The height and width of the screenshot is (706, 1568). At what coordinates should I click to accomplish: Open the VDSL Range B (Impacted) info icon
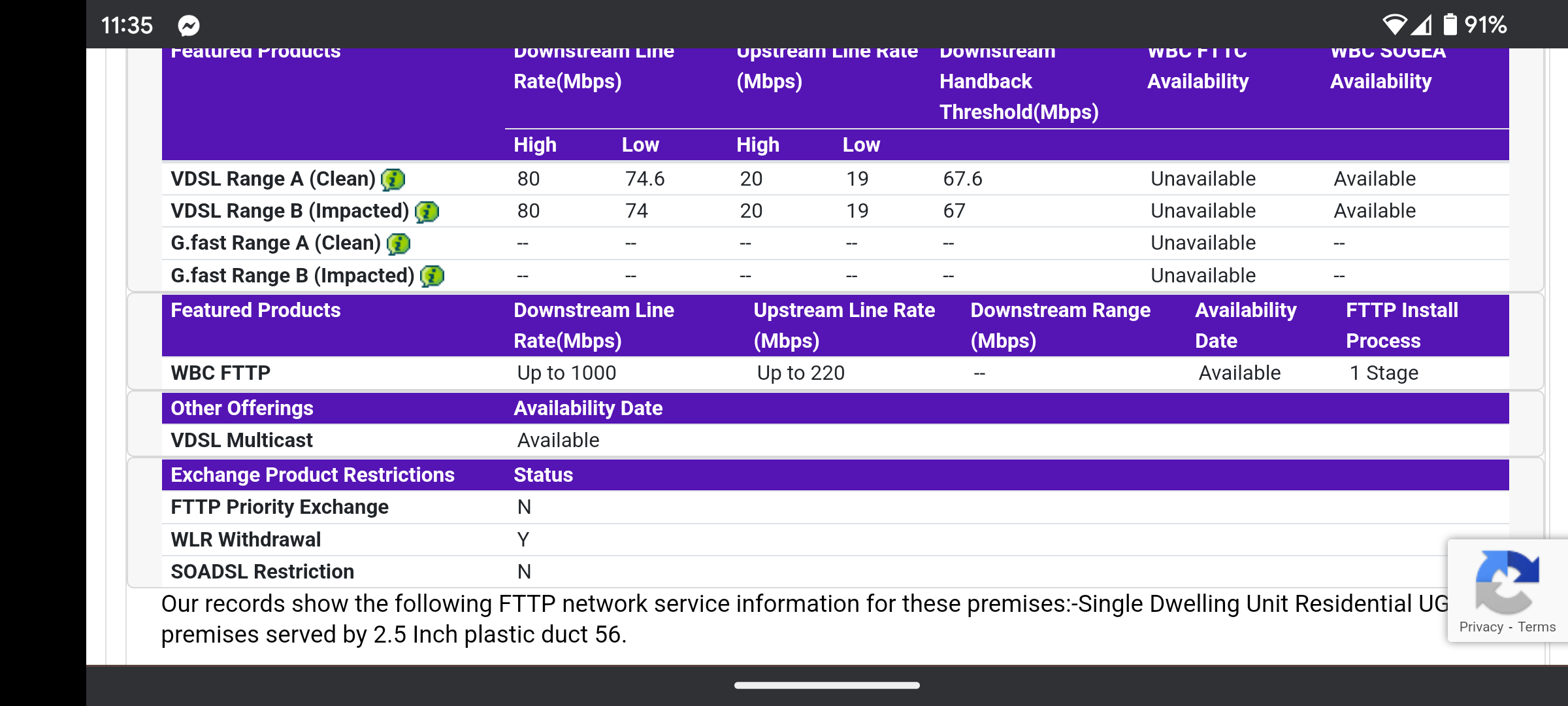click(x=427, y=212)
